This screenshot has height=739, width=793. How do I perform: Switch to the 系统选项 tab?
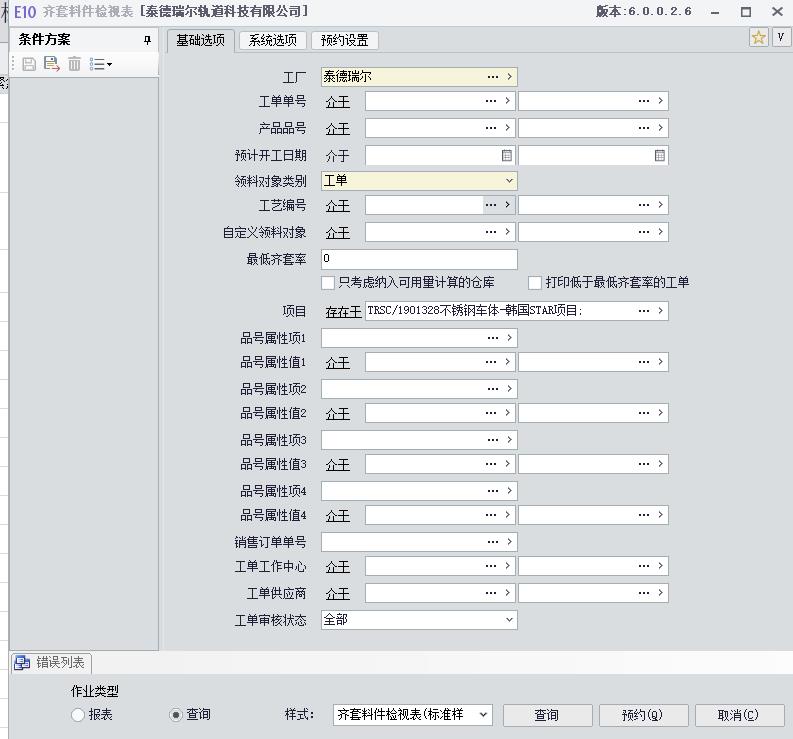273,40
